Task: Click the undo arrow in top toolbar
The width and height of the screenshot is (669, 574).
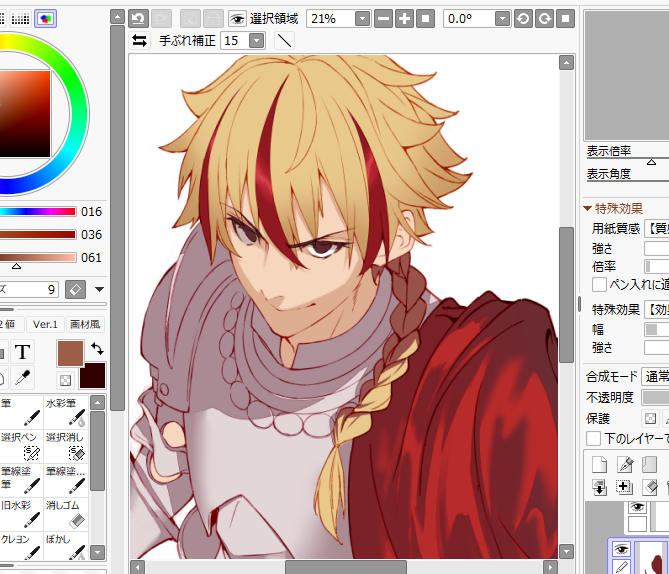Action: (139, 19)
